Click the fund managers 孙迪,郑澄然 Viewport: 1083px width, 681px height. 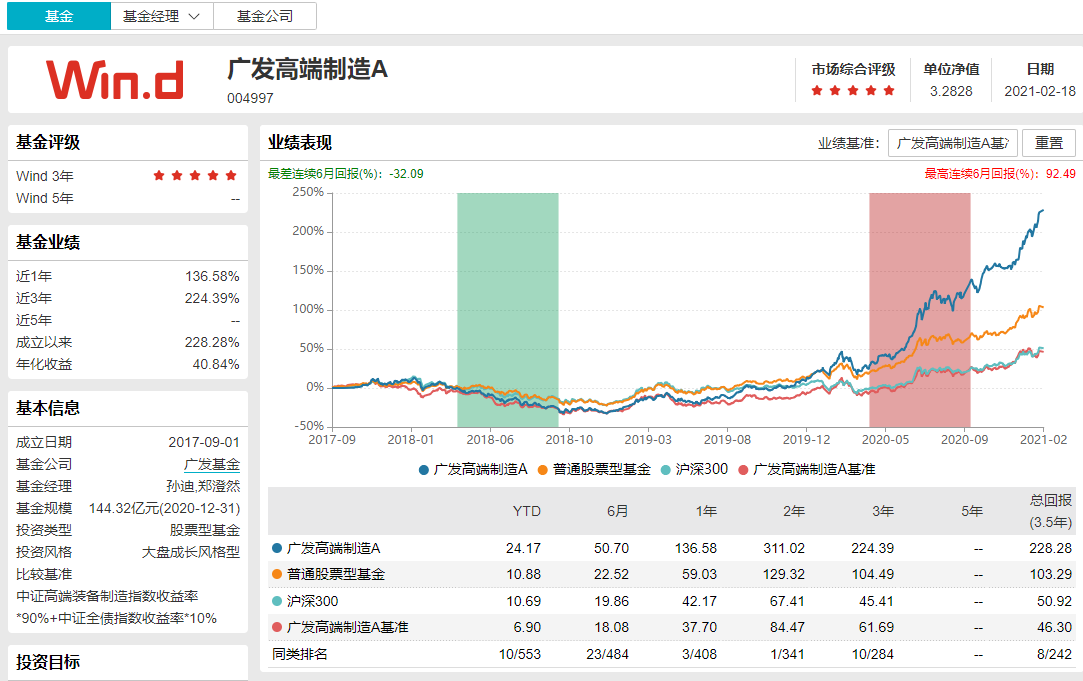tap(203, 486)
